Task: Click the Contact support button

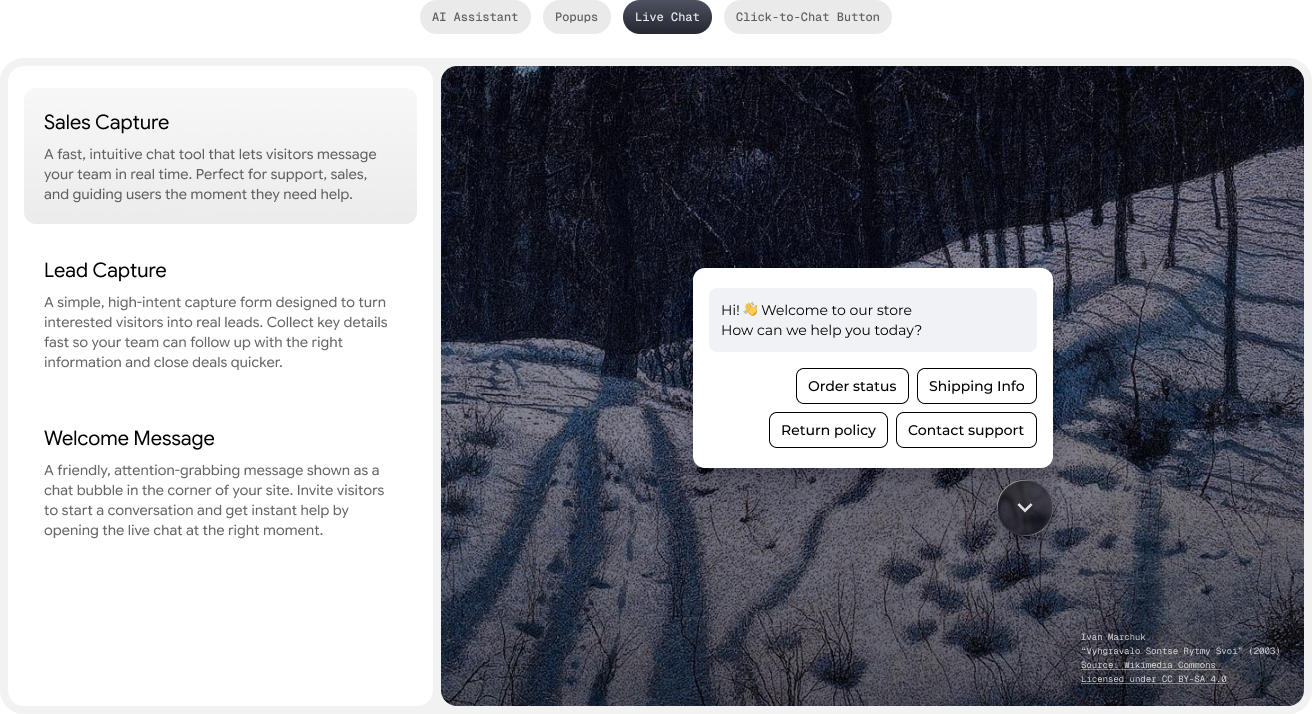Action: point(966,430)
